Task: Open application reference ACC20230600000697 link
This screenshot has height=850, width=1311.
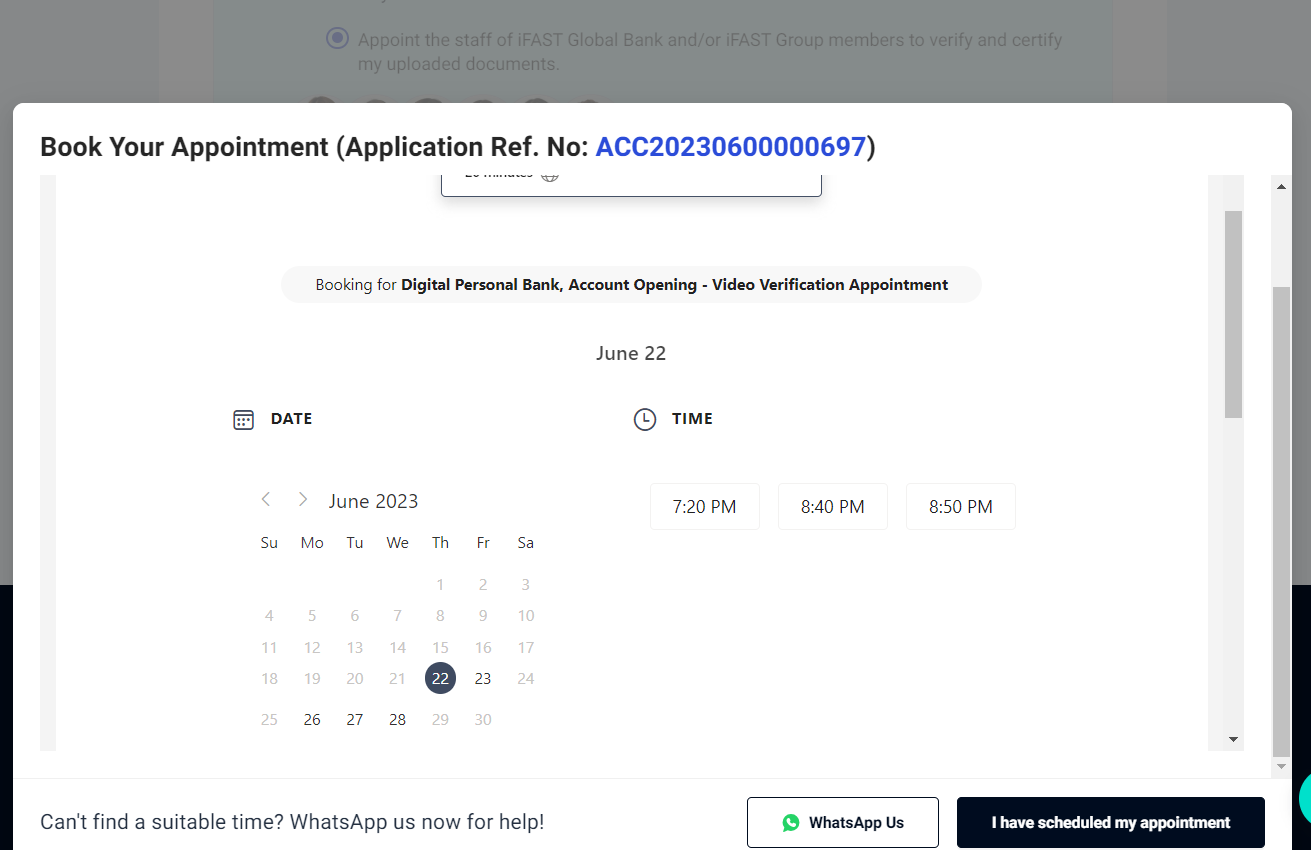Action: tap(730, 147)
